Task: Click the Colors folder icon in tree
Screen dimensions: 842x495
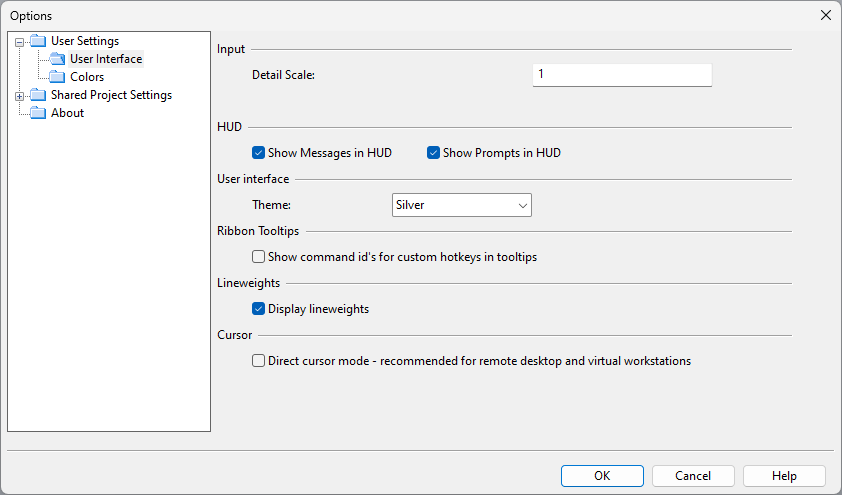Action: pyautogui.click(x=57, y=77)
